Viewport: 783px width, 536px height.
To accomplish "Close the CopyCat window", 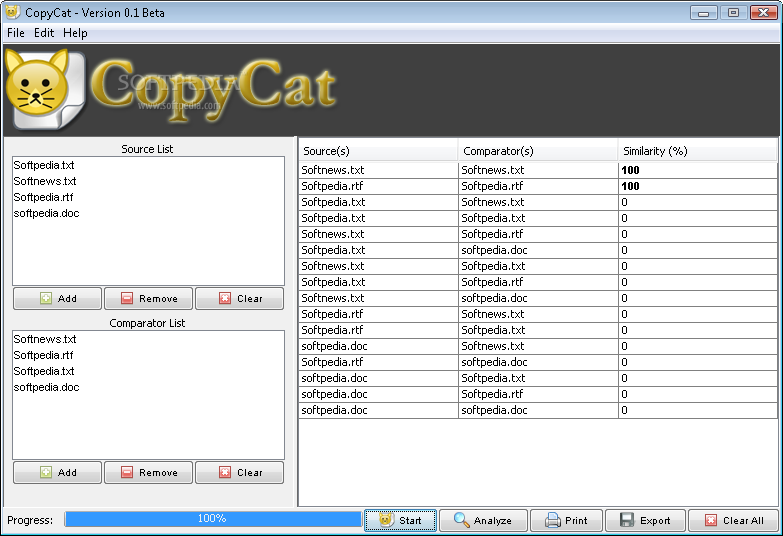I will point(764,12).
